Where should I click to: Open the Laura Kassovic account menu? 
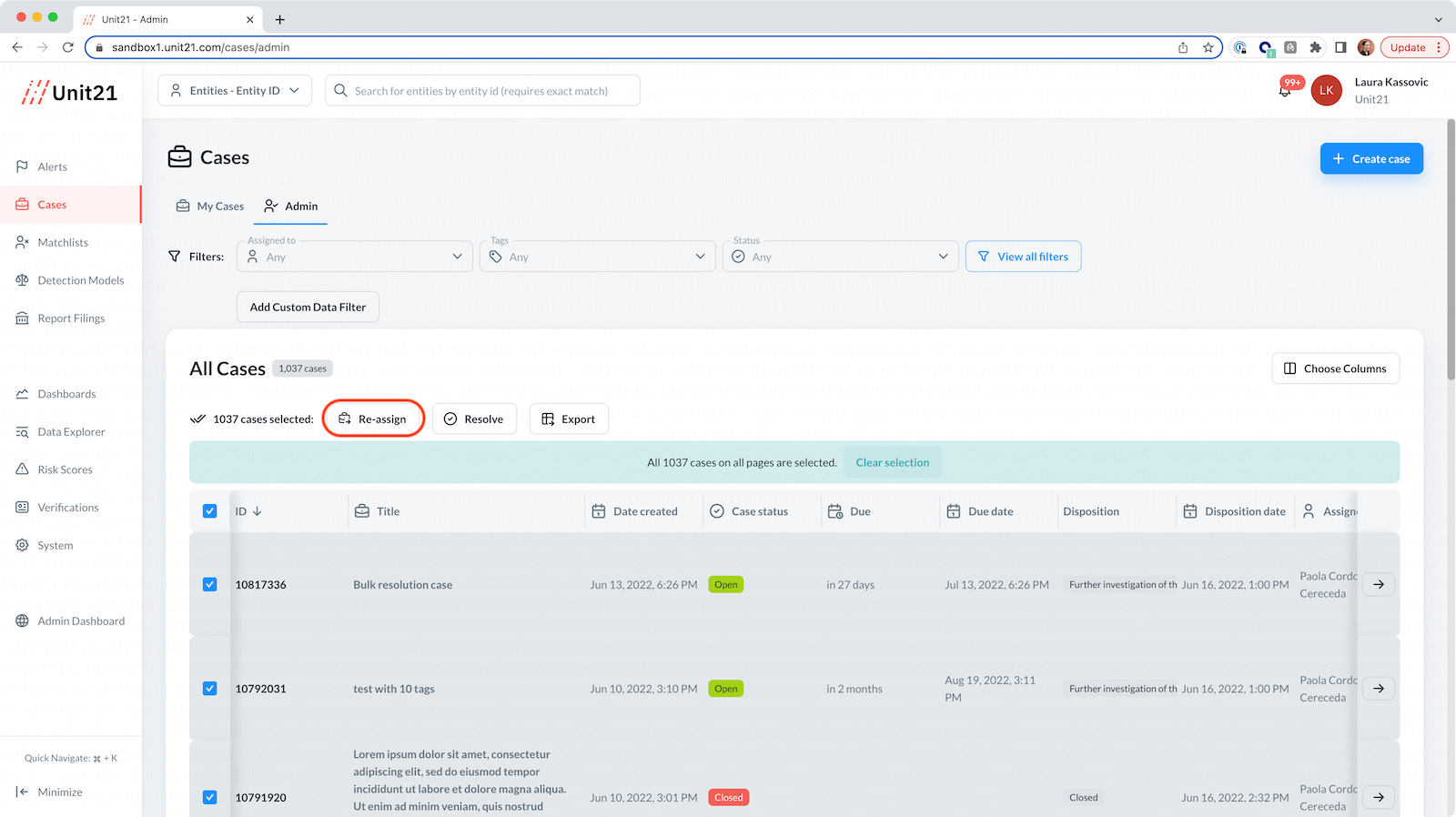(1390, 90)
